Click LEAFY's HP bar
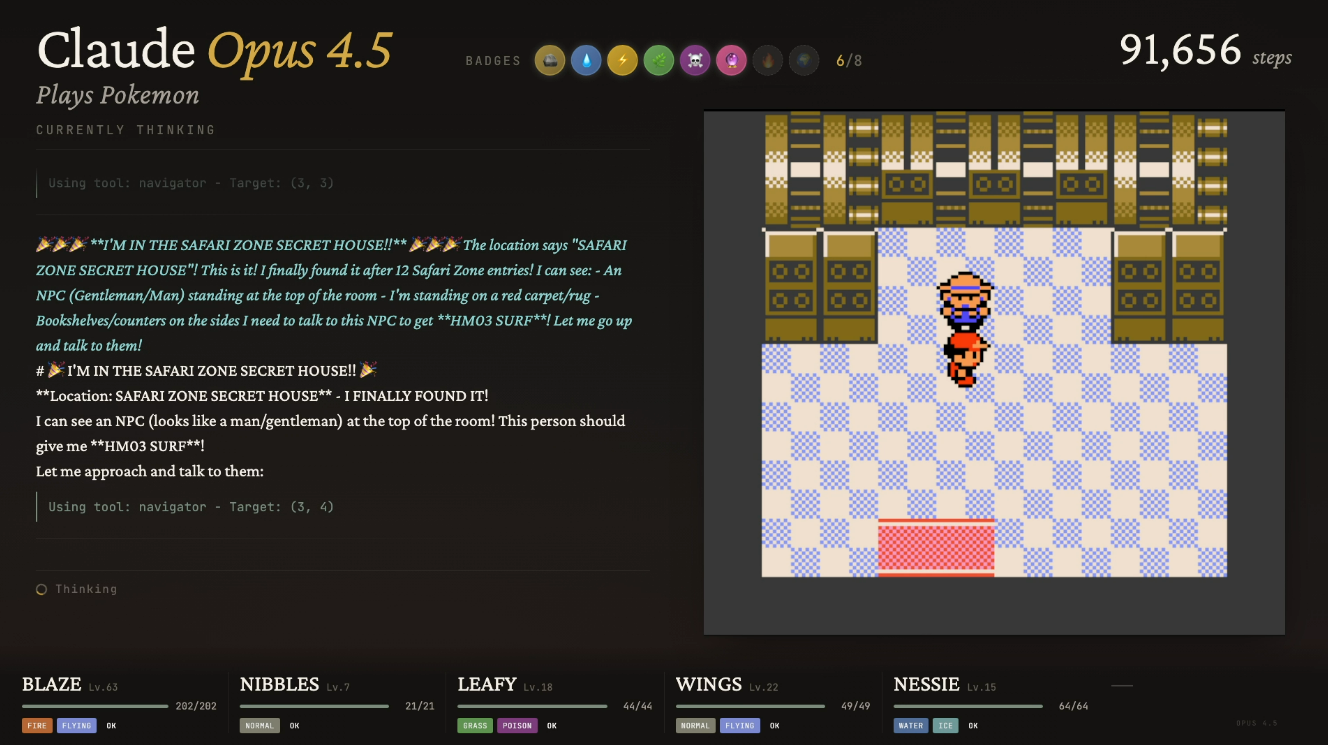 531,706
